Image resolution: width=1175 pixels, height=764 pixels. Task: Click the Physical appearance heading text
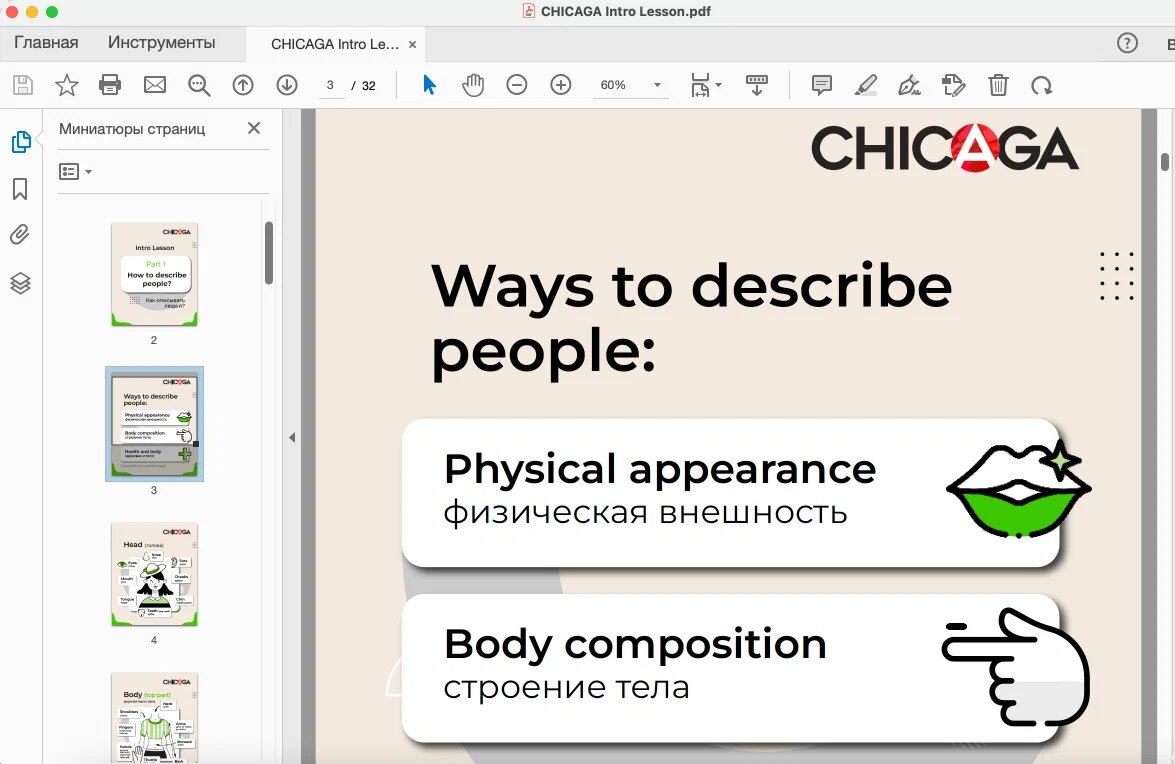tap(659, 469)
